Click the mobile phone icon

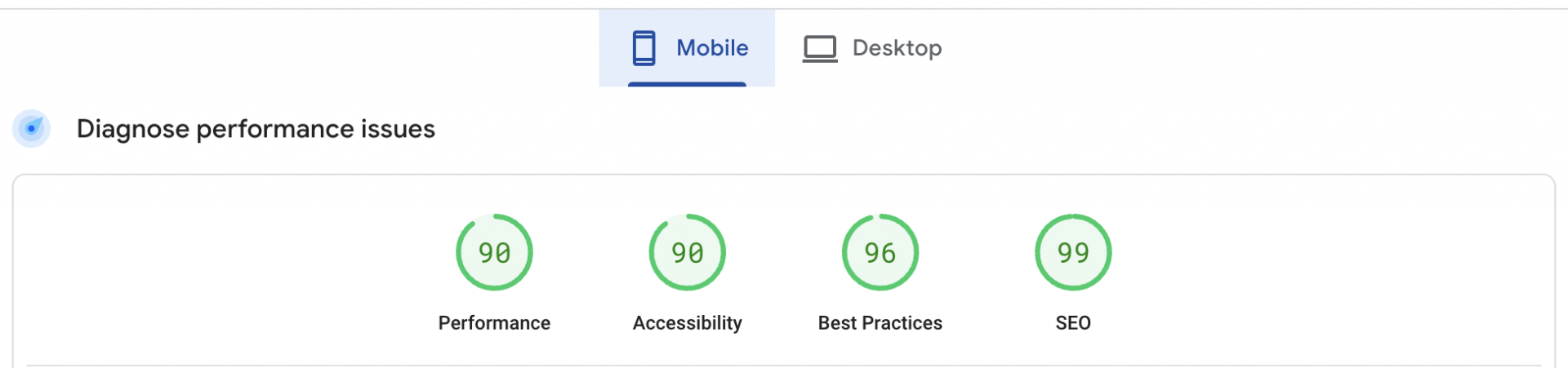pyautogui.click(x=644, y=48)
